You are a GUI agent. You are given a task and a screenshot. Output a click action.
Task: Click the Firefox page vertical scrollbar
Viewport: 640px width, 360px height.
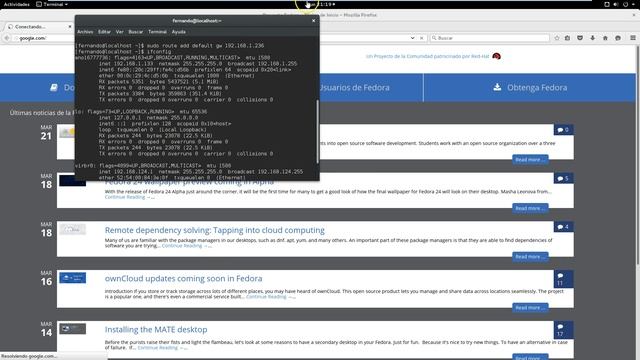click(x=638, y=155)
